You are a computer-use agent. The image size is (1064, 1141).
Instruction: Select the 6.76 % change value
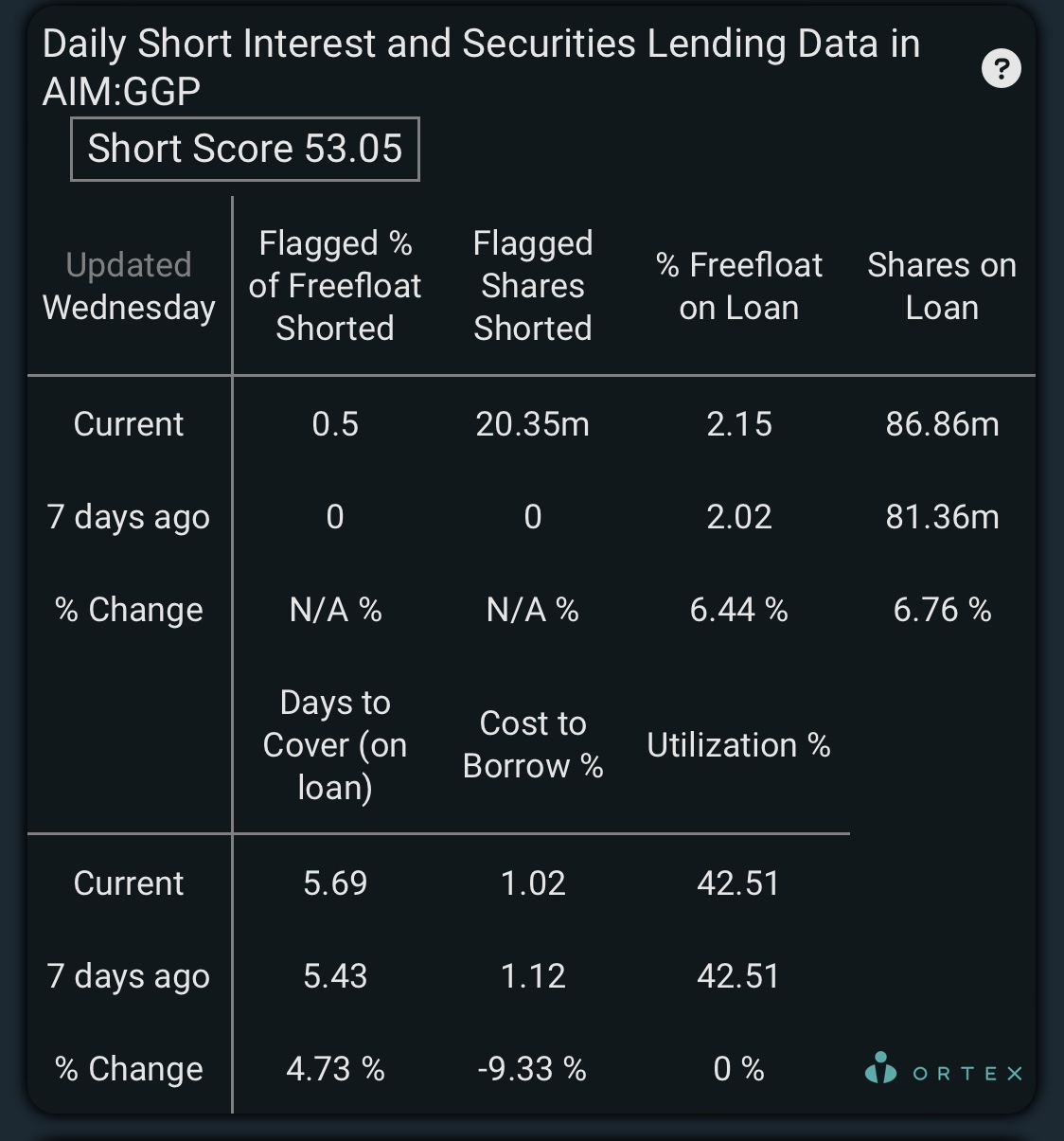click(942, 610)
